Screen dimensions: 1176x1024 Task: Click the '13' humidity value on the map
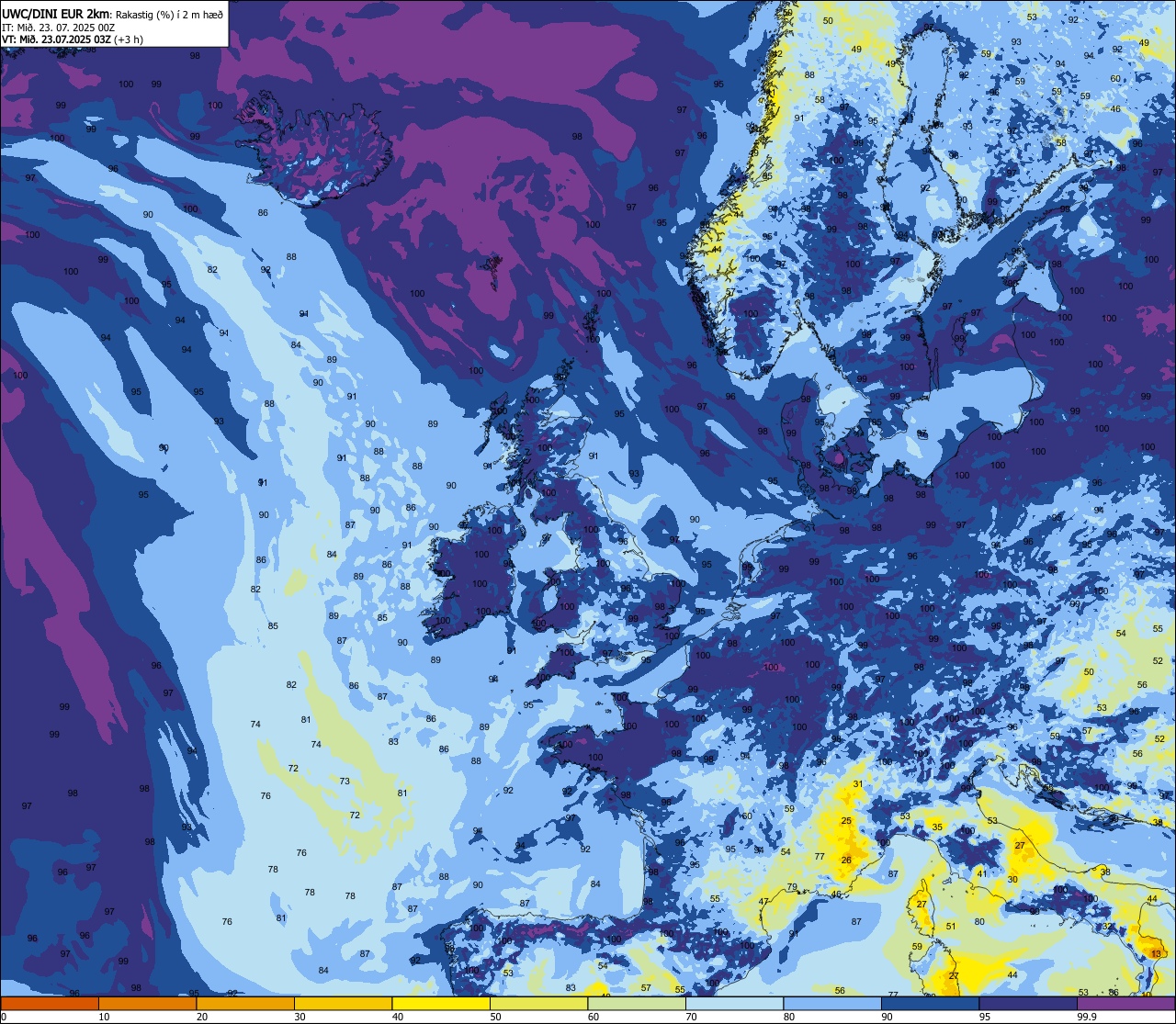point(1155,954)
